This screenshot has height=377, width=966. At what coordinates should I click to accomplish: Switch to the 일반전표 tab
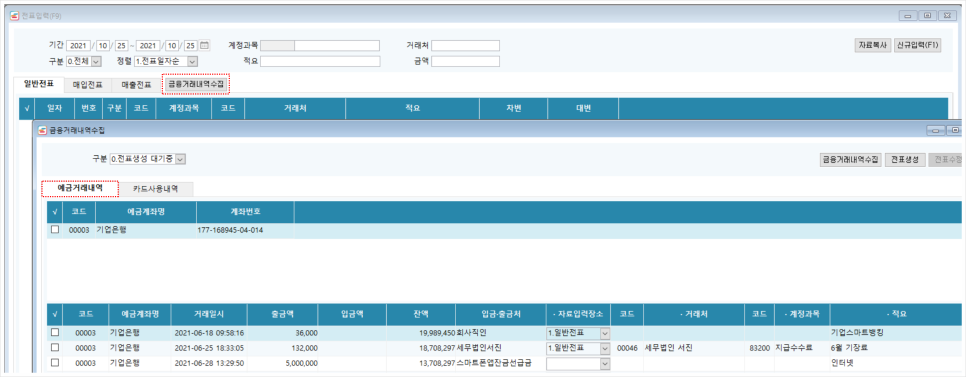pos(38,84)
